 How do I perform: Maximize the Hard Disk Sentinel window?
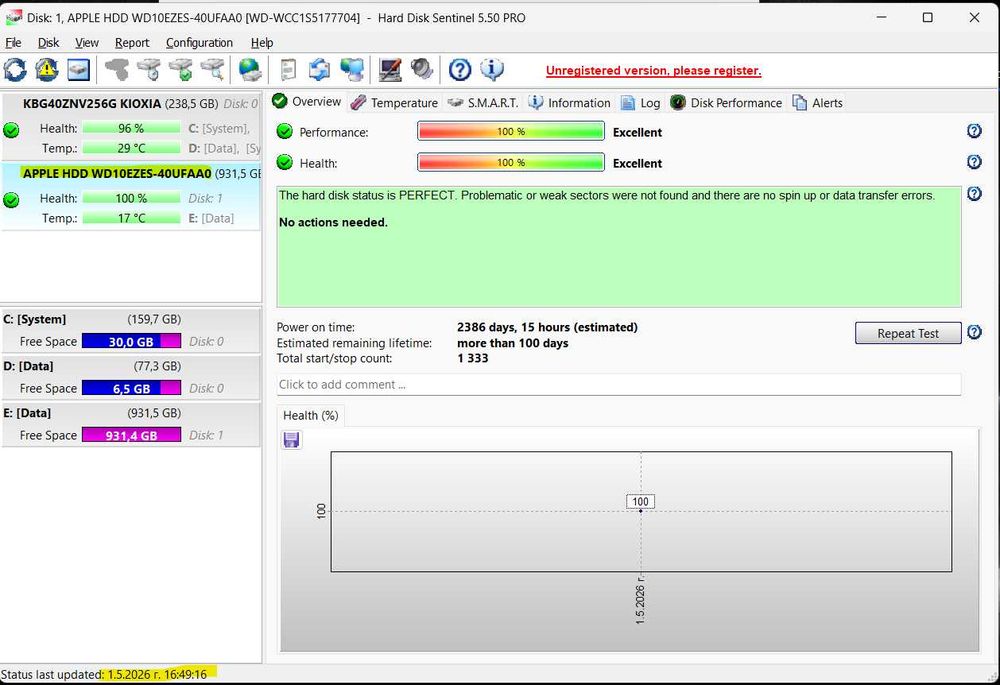928,17
